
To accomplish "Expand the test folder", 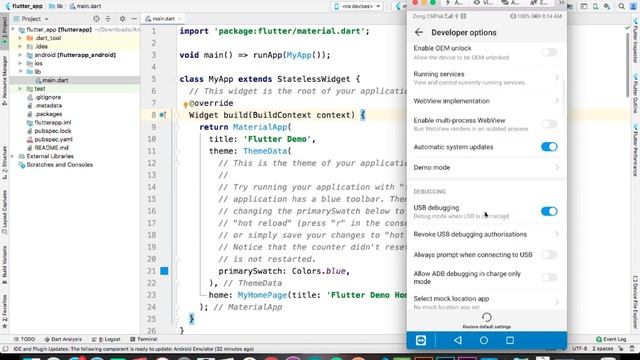I will [20, 89].
